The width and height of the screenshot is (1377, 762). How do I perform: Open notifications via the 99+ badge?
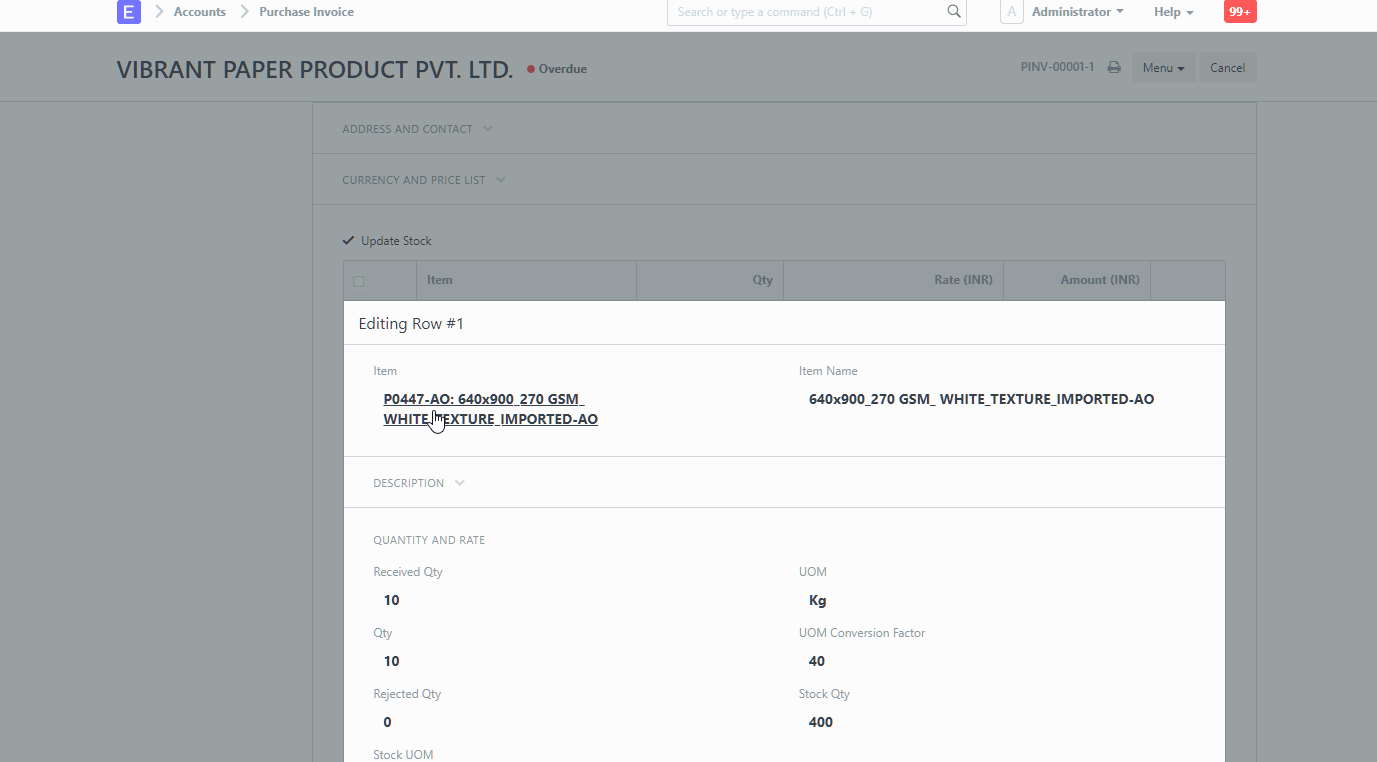(1239, 11)
